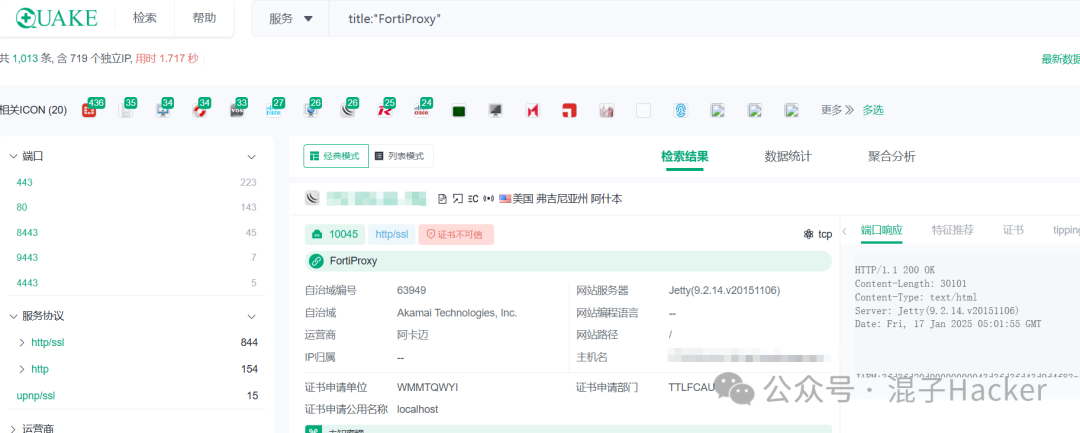Select the dark green square related icon
This screenshot has height=433, width=1080.
pyautogui.click(x=459, y=110)
